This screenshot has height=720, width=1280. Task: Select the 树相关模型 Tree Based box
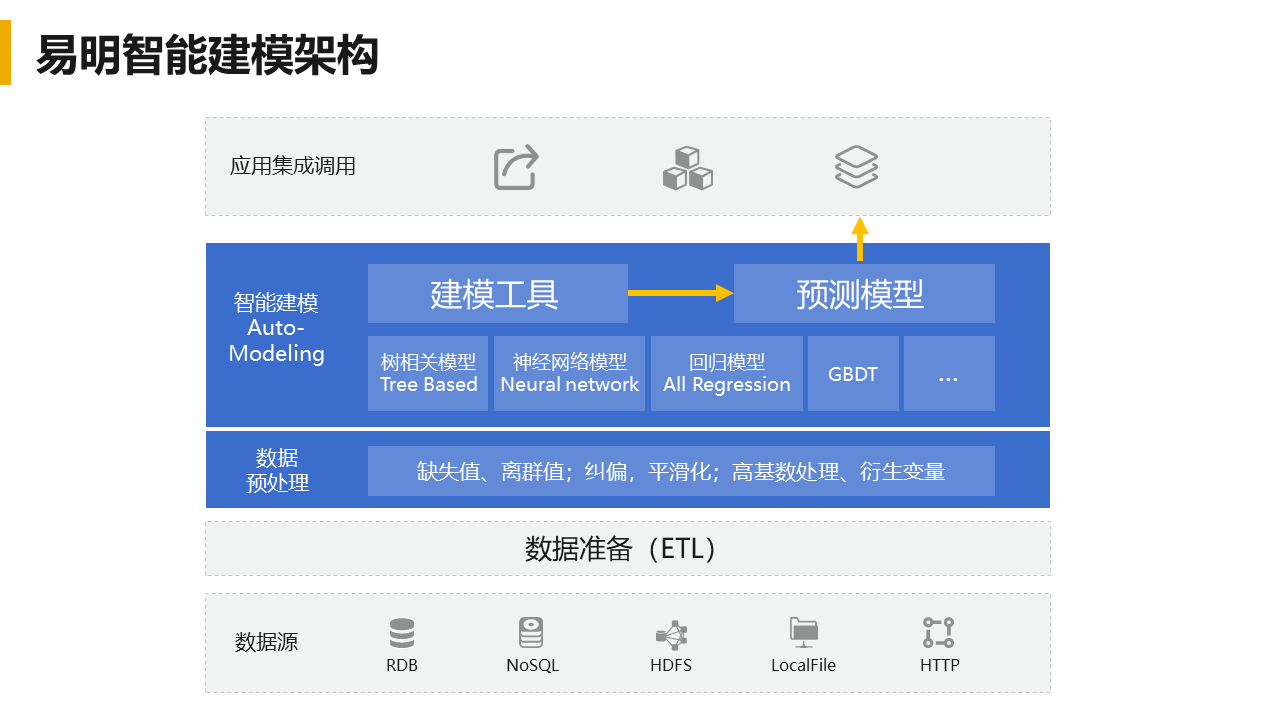429,373
